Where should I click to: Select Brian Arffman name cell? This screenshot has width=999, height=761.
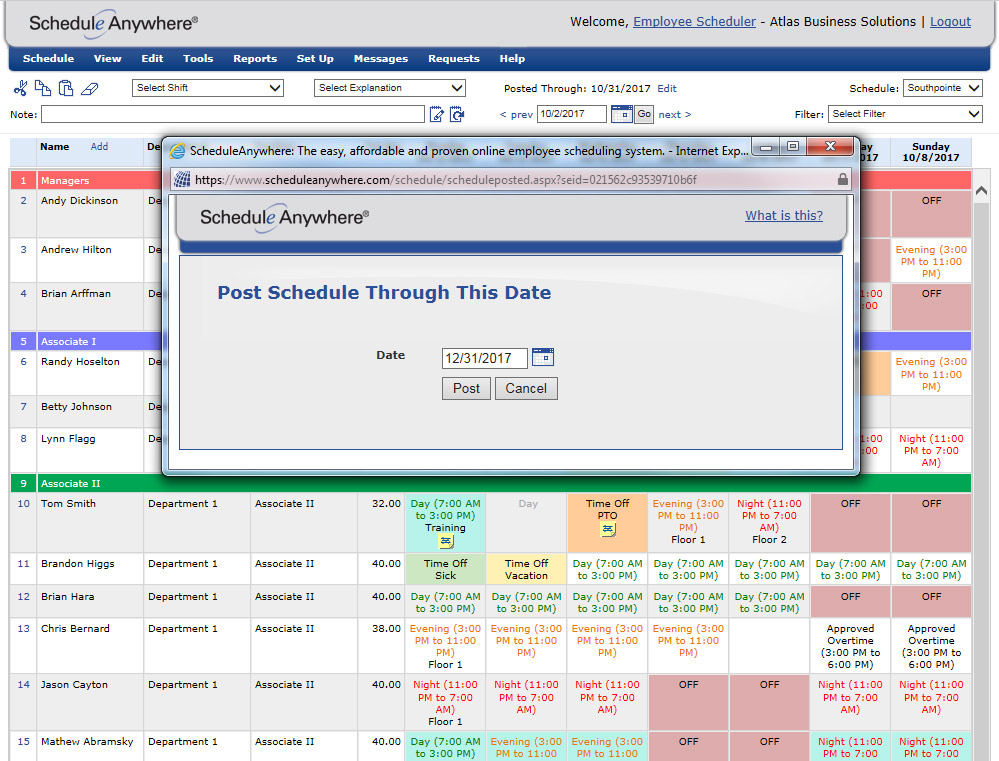pos(90,307)
